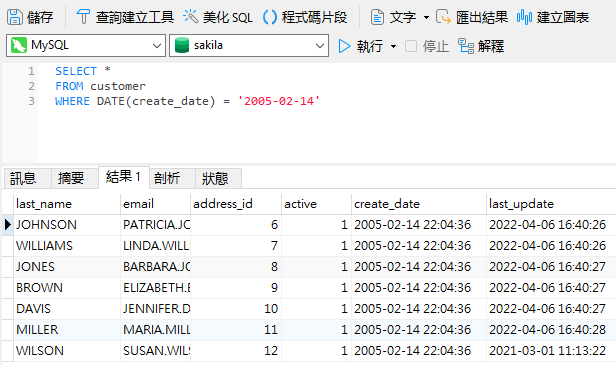The image size is (616, 365).
Task: Click address_id cell with value 11
Action: 236,330
